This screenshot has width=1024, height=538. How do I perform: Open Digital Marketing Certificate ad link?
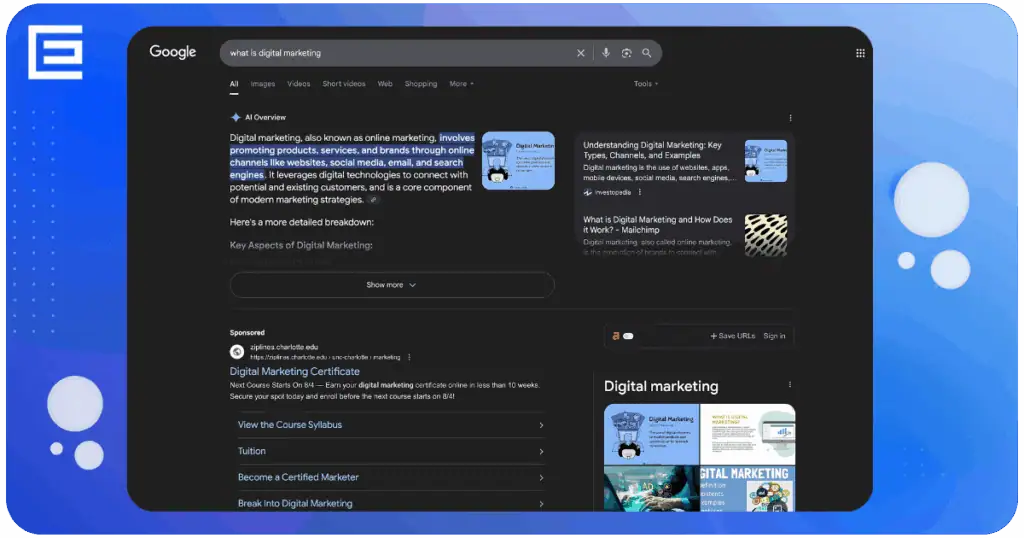tap(295, 371)
